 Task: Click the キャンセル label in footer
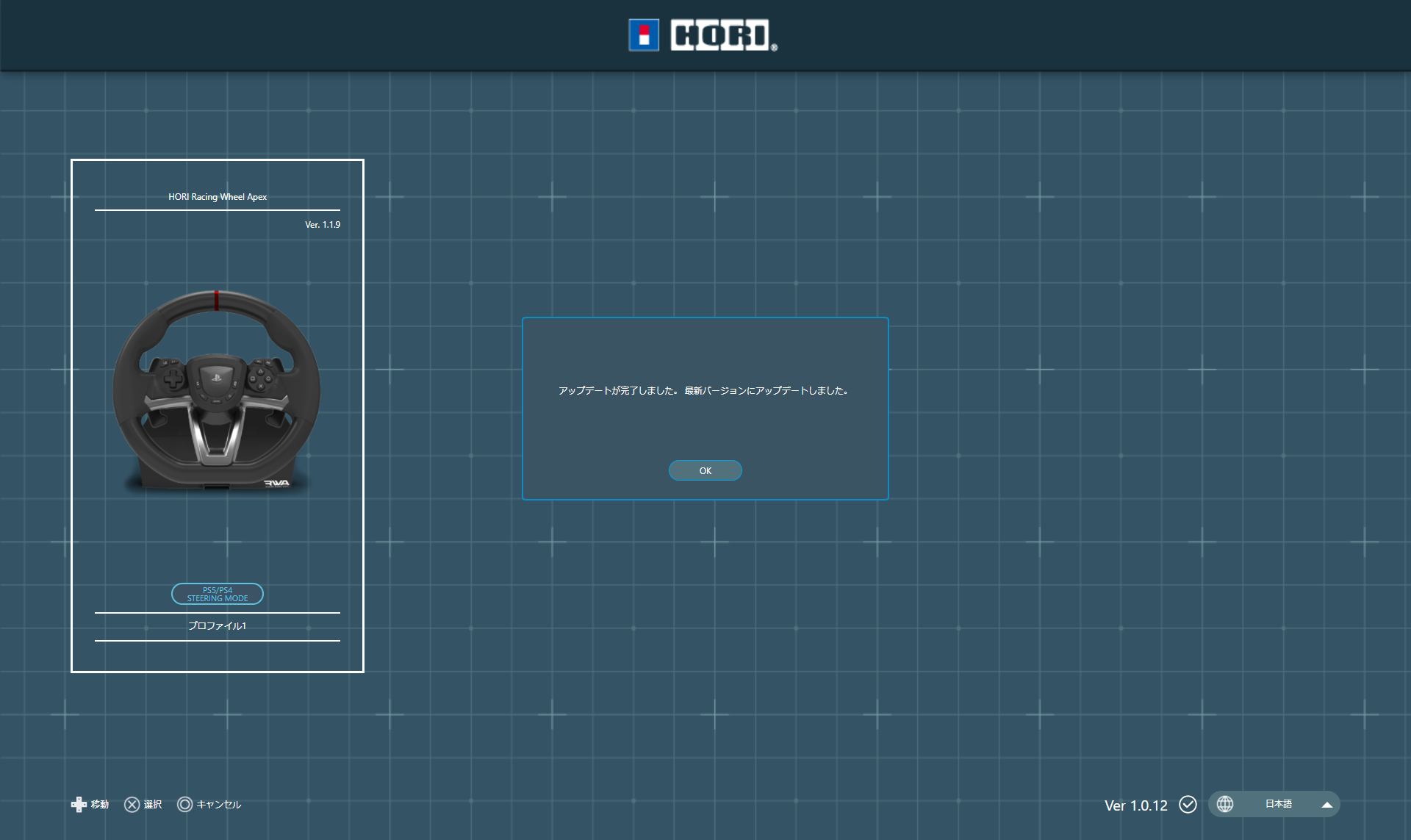coord(219,805)
